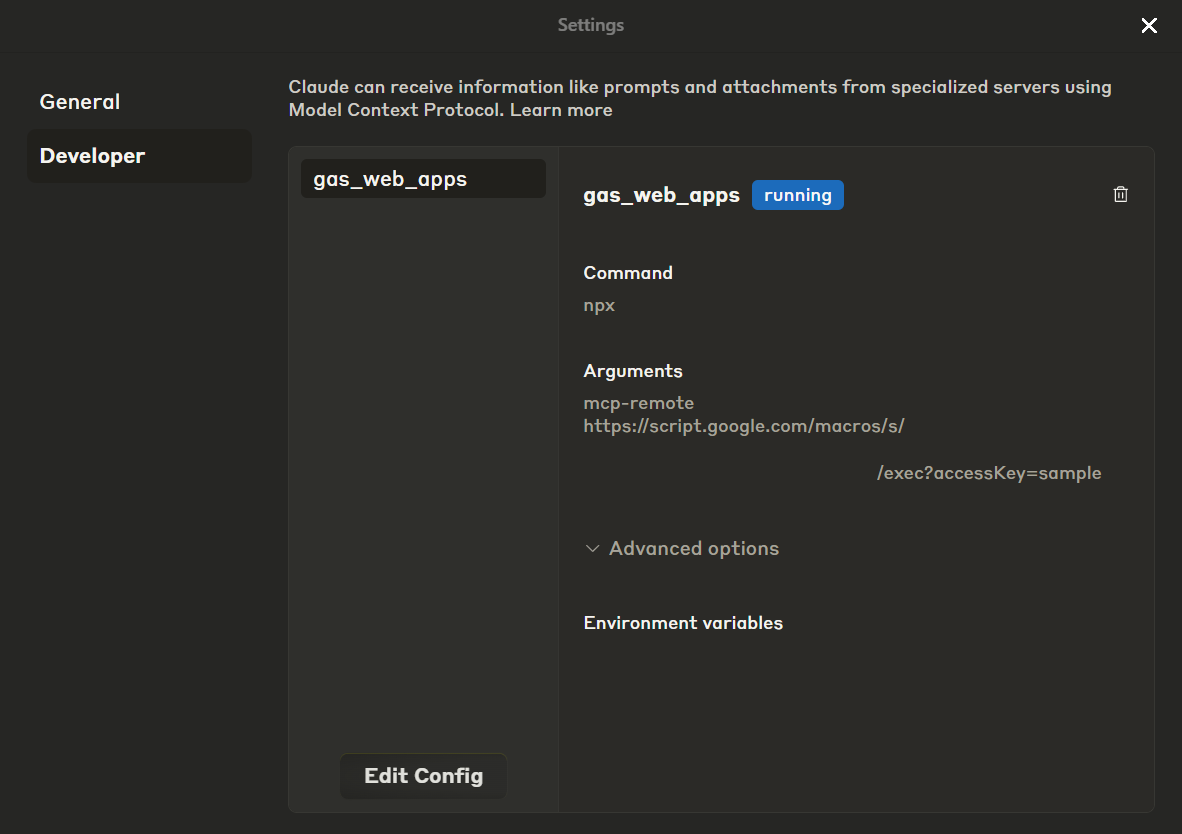Viewport: 1182px width, 834px height.
Task: Click the chevron beside Advanced options
Action: click(593, 548)
